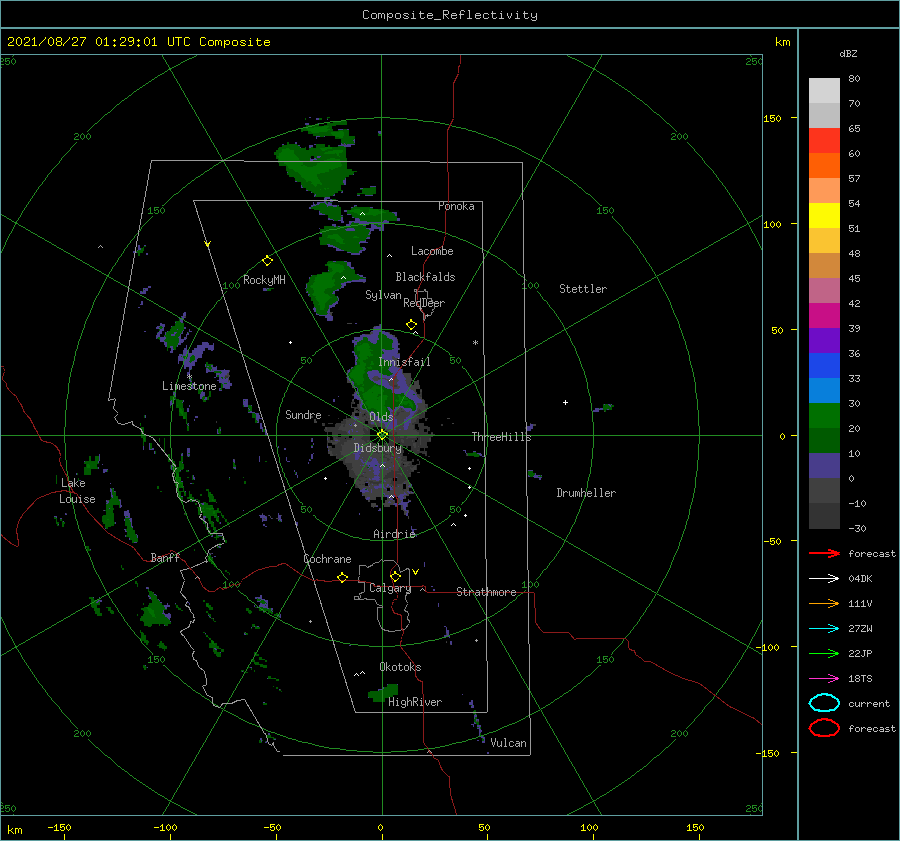Click the ThreeHills label

click(x=501, y=437)
